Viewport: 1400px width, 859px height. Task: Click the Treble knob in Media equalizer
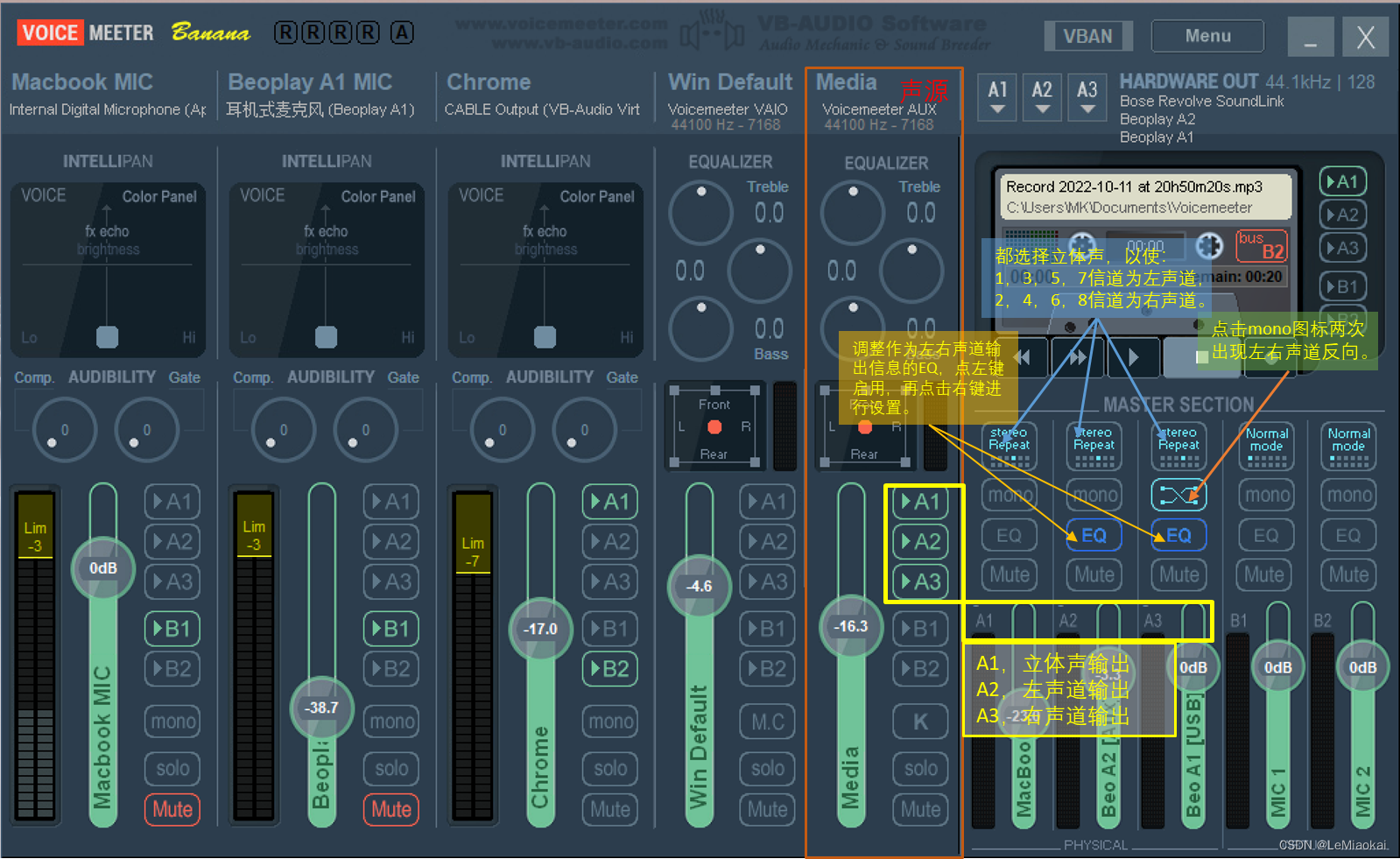(x=853, y=213)
